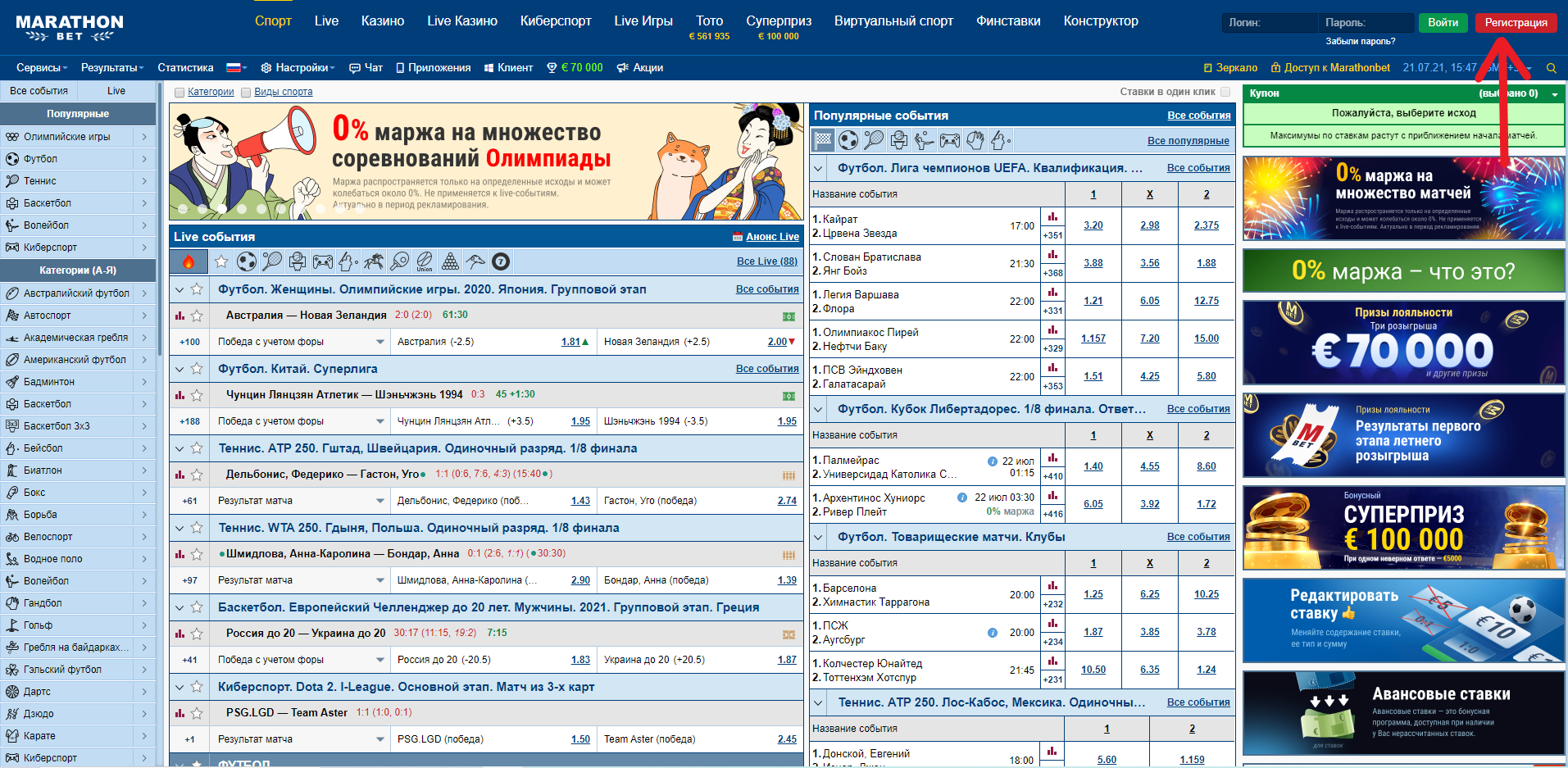Click Забыли пароль? link
Screen dimensions: 1568x768
1361,41
